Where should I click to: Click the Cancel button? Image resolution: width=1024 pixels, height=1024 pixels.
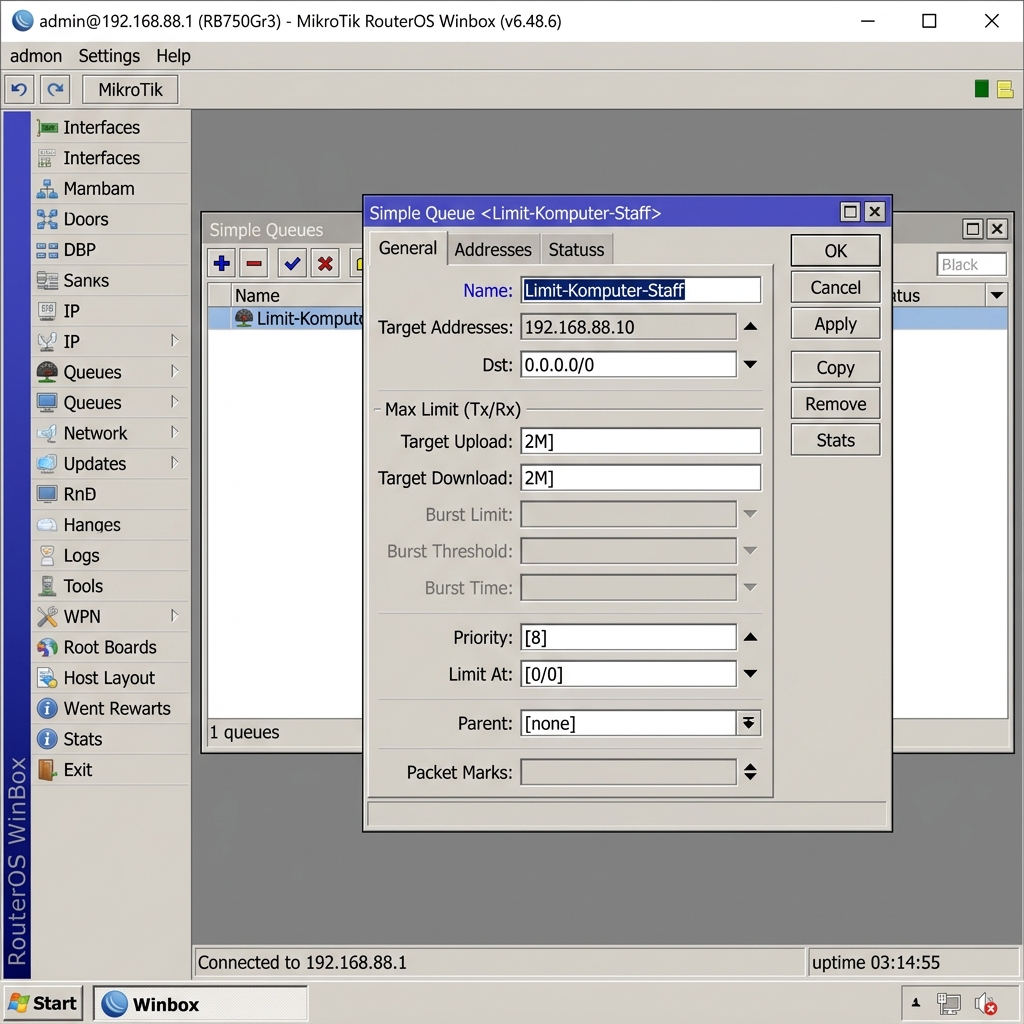tap(835, 287)
